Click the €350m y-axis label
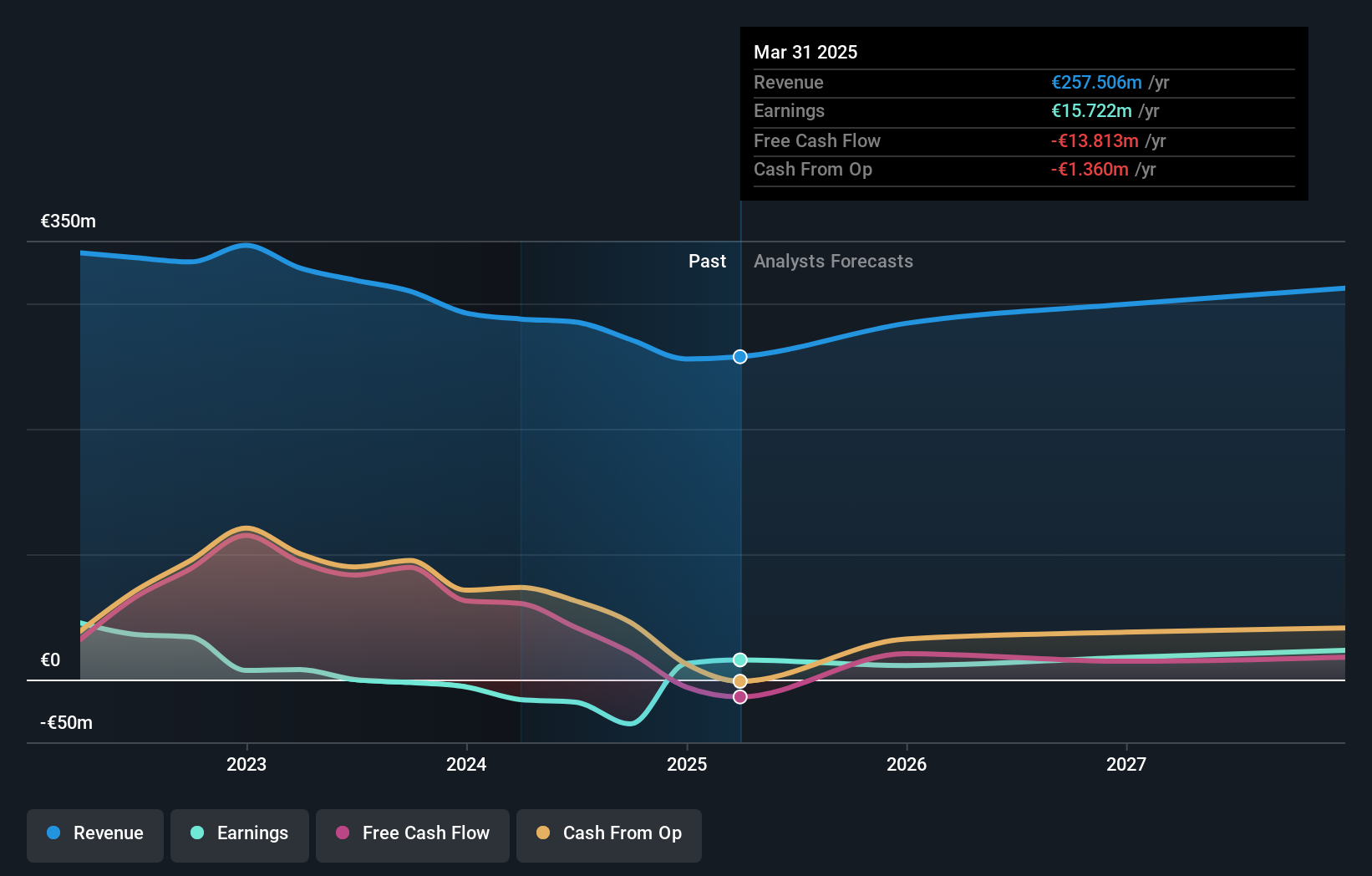1372x876 pixels. point(69,222)
